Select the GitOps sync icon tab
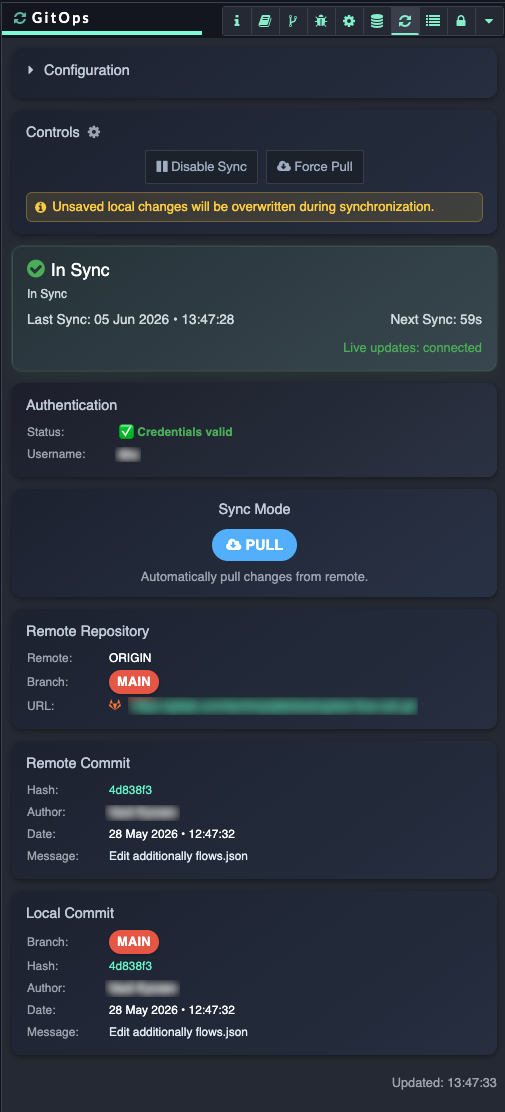 click(x=405, y=21)
